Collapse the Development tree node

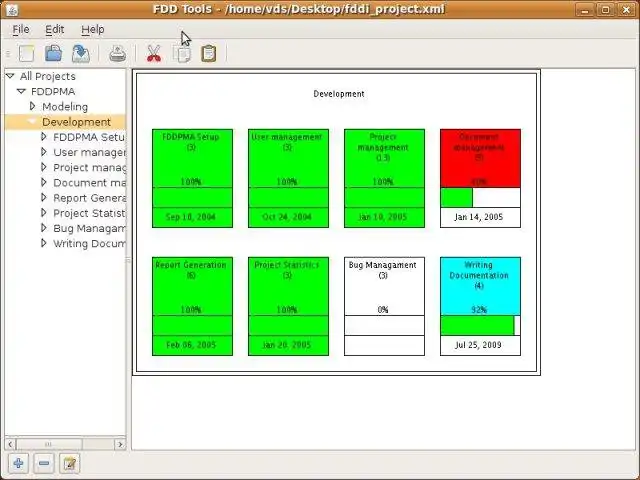click(x=33, y=122)
